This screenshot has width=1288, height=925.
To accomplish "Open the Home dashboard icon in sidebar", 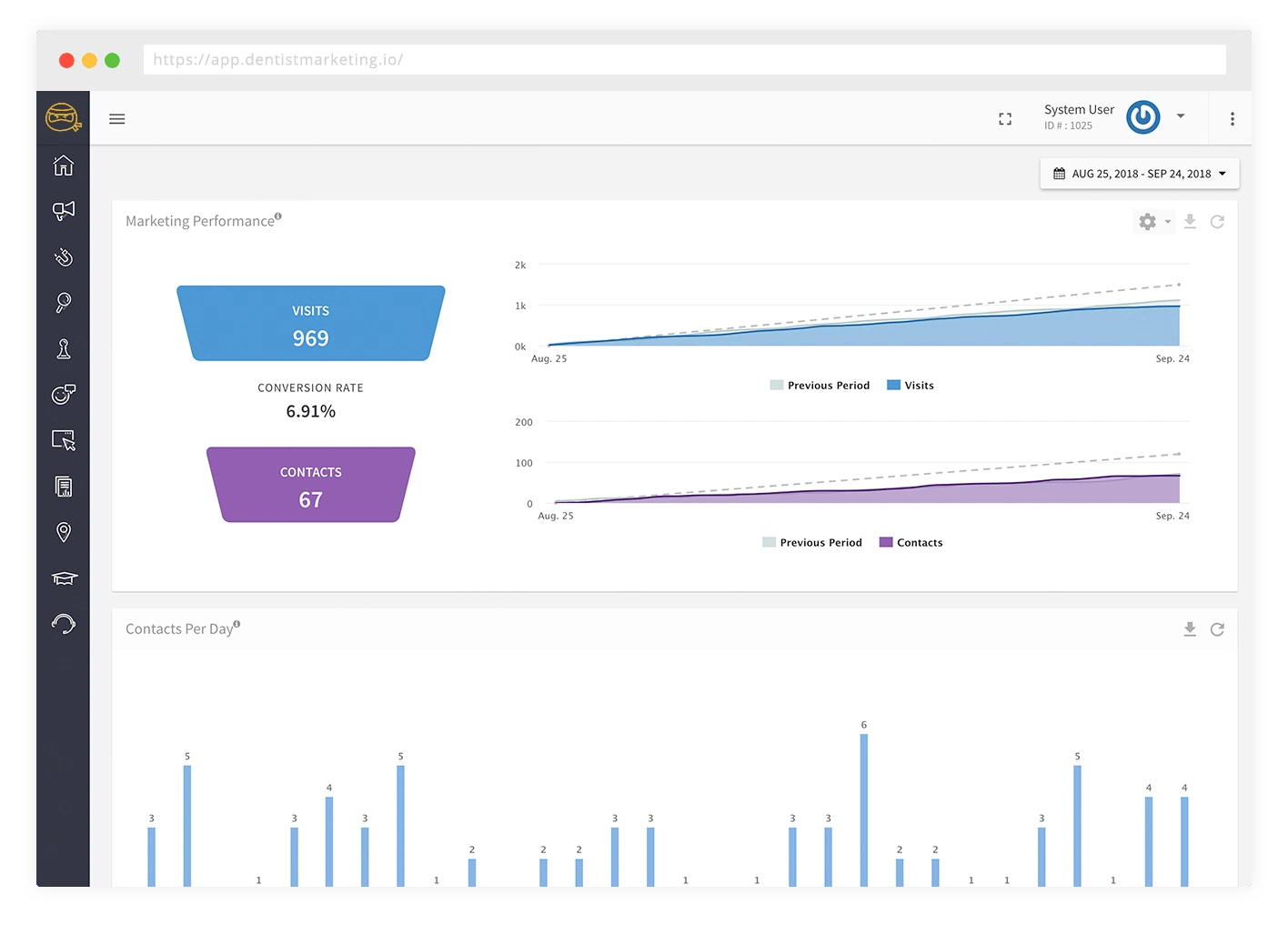I will tap(64, 166).
